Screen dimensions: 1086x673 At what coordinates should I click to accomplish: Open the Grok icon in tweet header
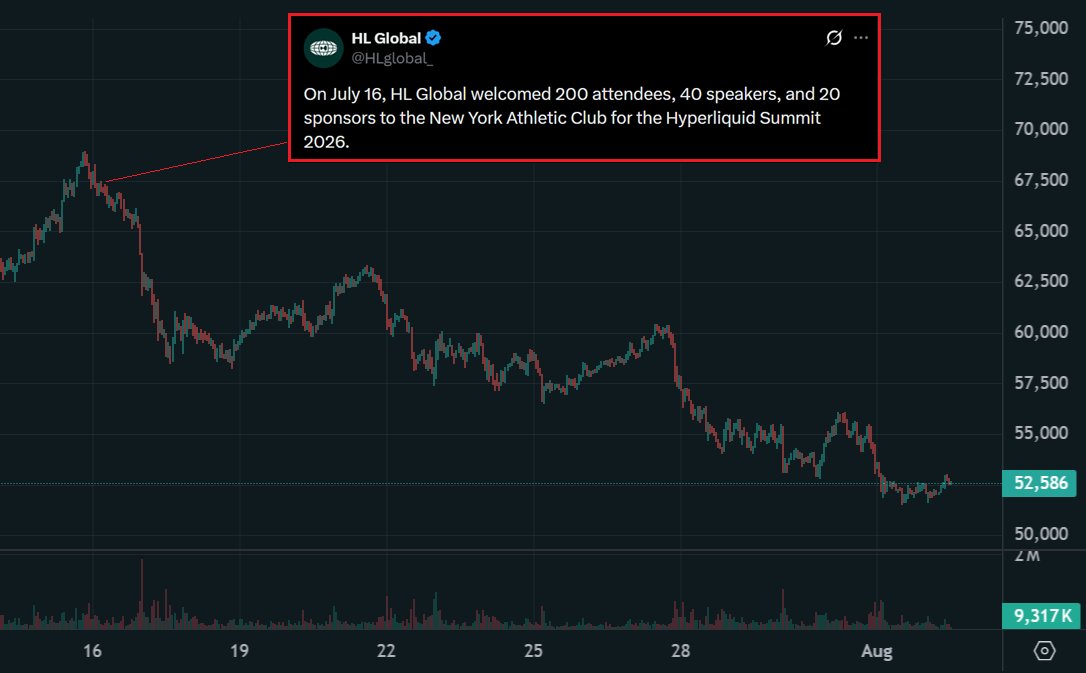834,37
